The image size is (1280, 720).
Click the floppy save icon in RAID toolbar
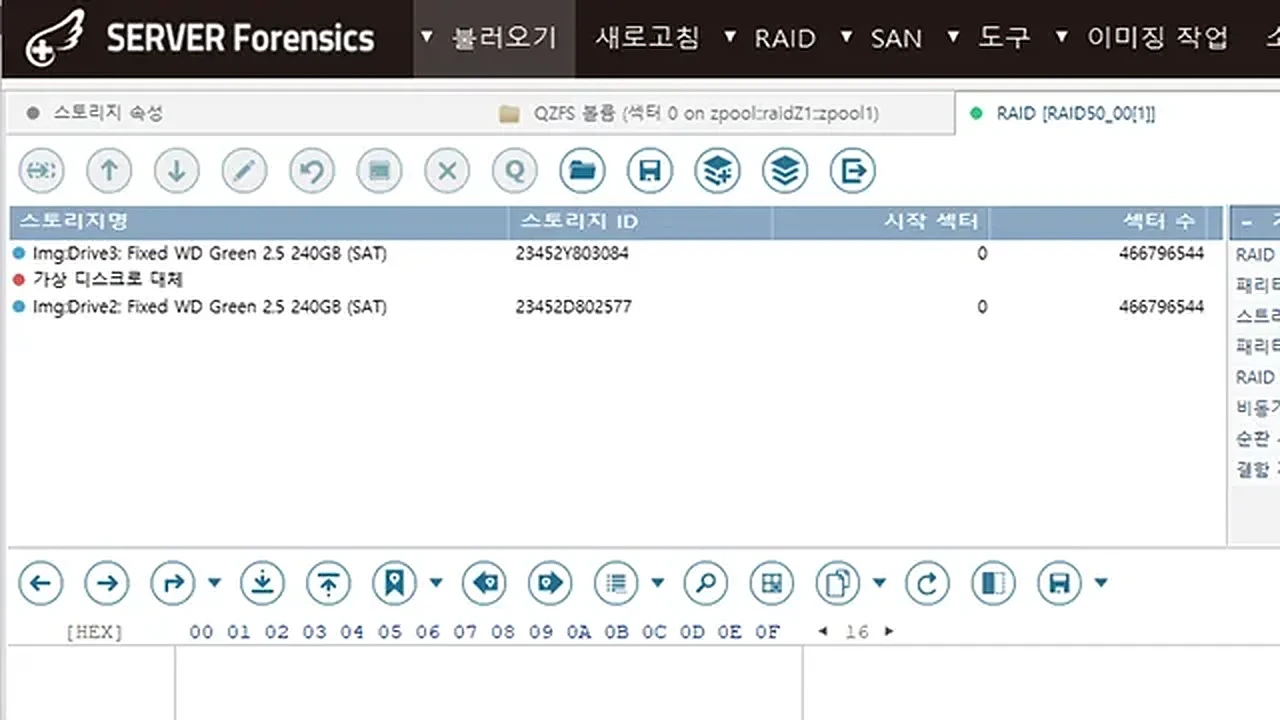[x=650, y=171]
